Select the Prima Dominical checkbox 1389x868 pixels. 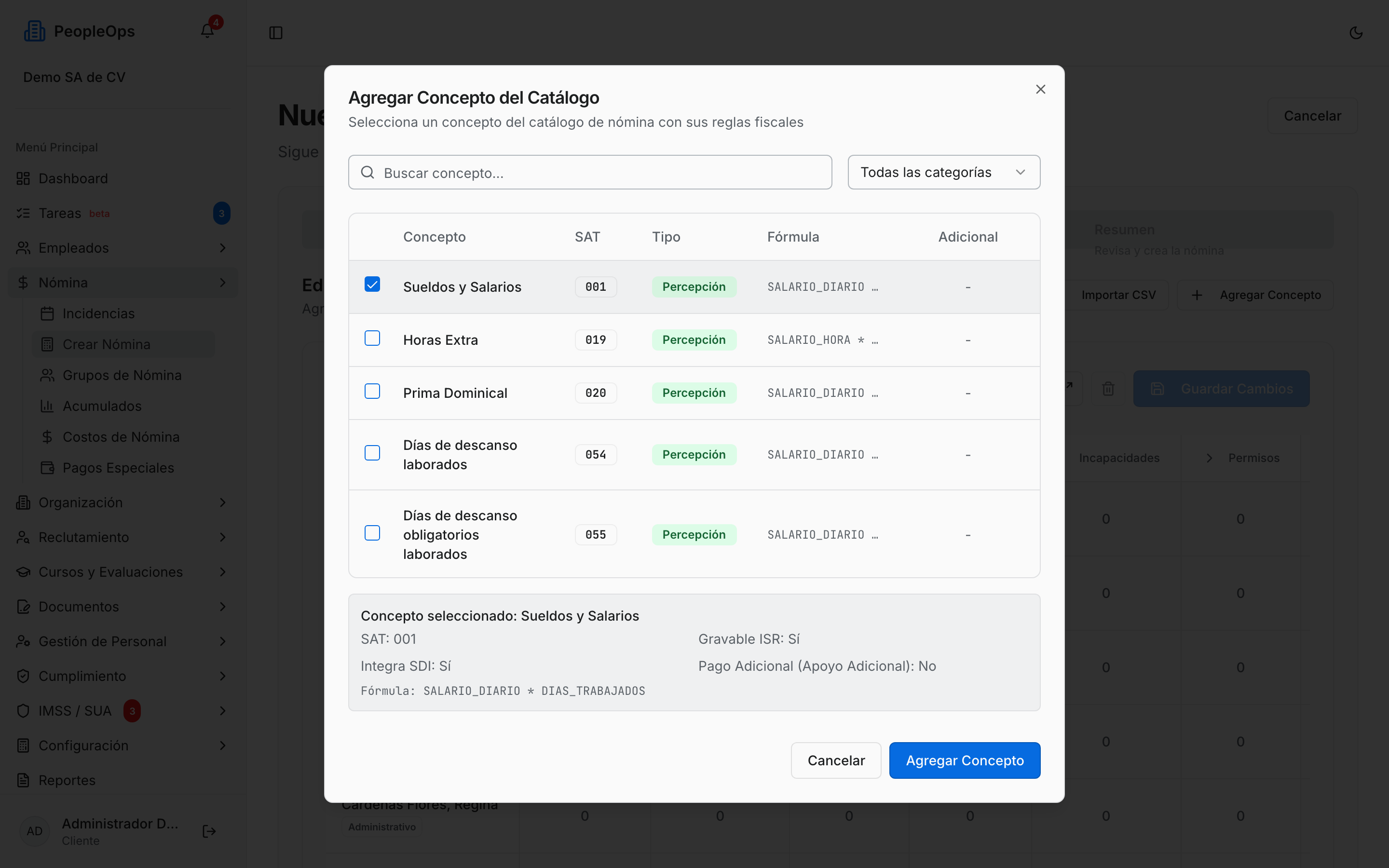coord(372,391)
